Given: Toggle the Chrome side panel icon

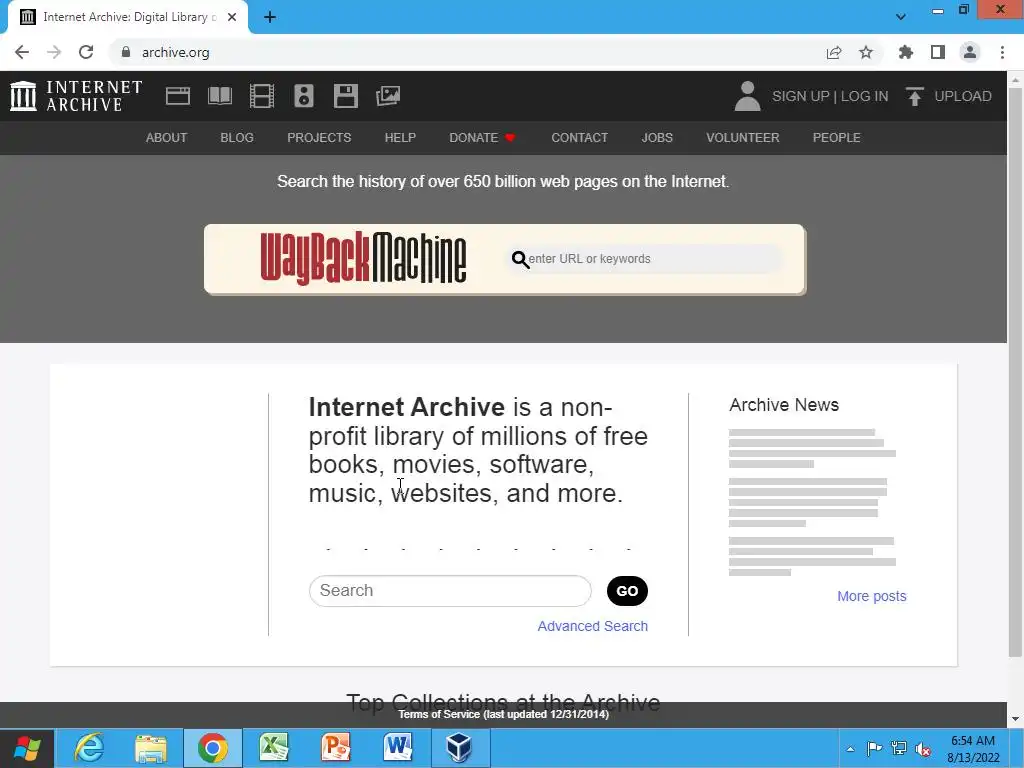Looking at the screenshot, I should (x=938, y=52).
